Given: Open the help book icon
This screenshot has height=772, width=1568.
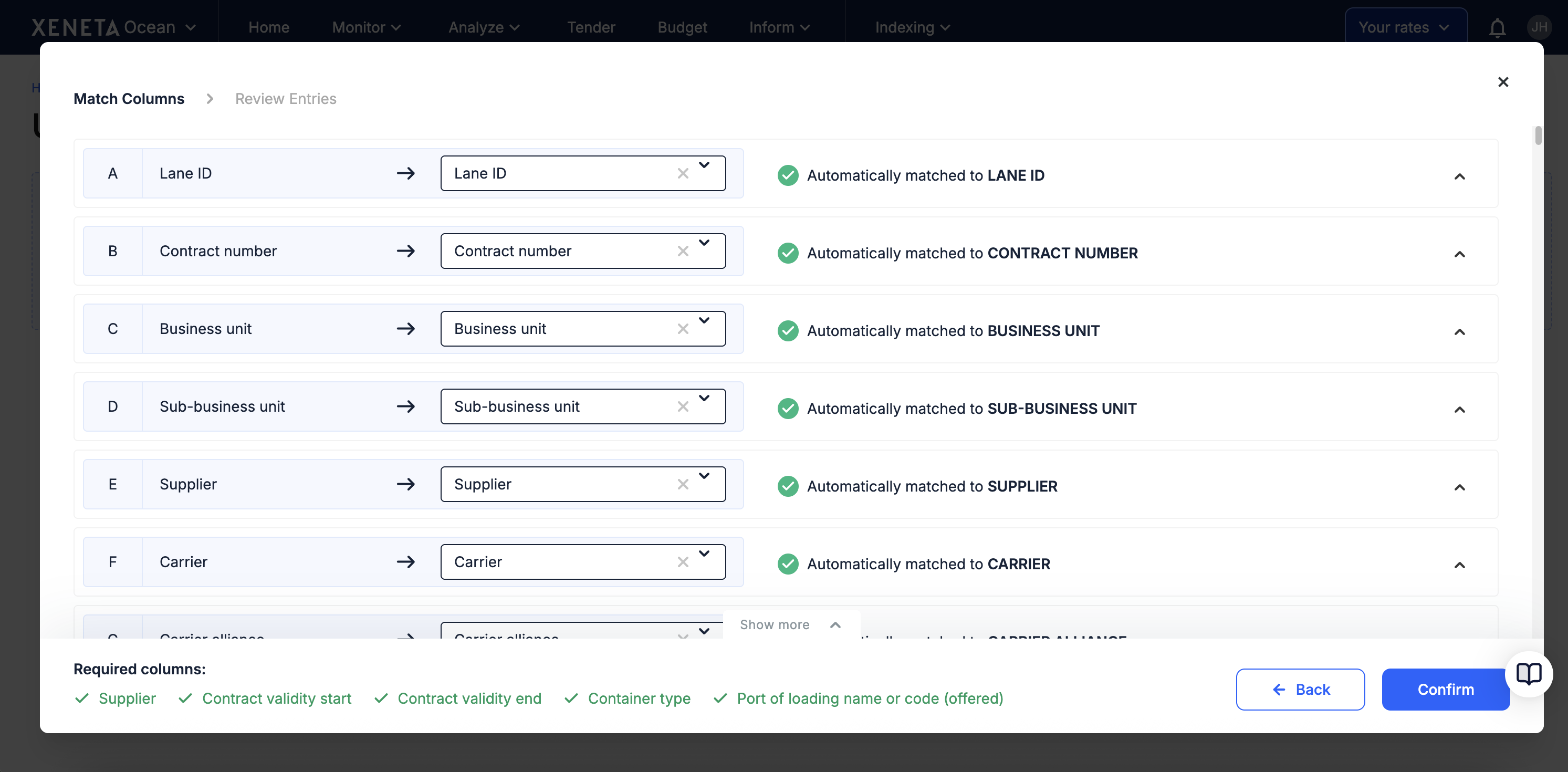Looking at the screenshot, I should 1529,673.
